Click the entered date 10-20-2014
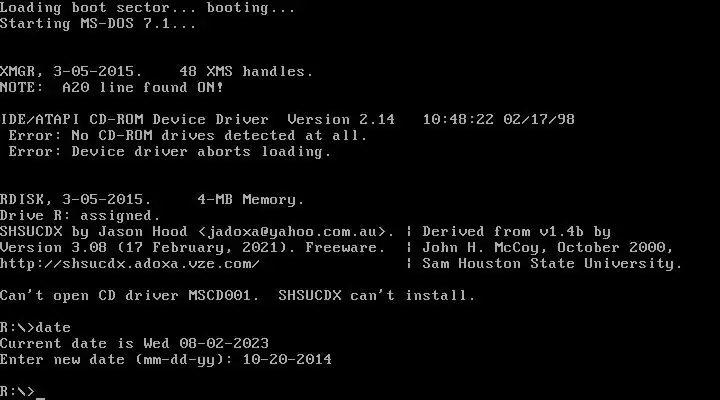Viewport: 720px width, 400px height. click(x=287, y=360)
